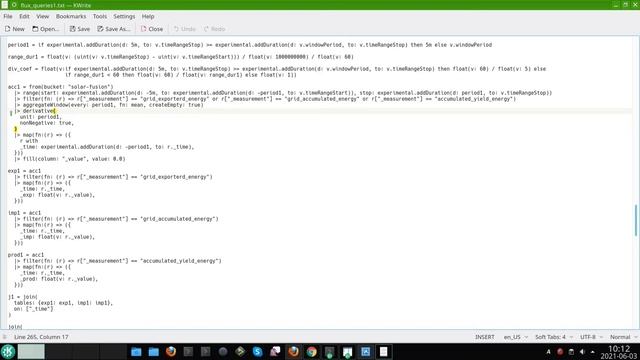Screen dimensions: 640x360
Task: Click the line 'prod1 = acc1'
Action: [x=26, y=255]
